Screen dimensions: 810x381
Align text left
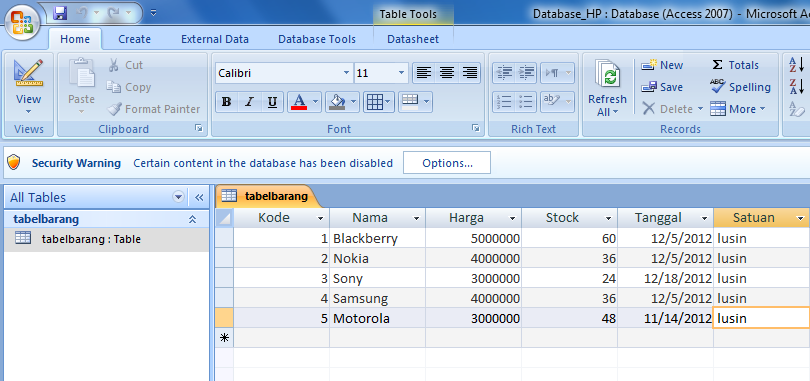click(x=424, y=73)
